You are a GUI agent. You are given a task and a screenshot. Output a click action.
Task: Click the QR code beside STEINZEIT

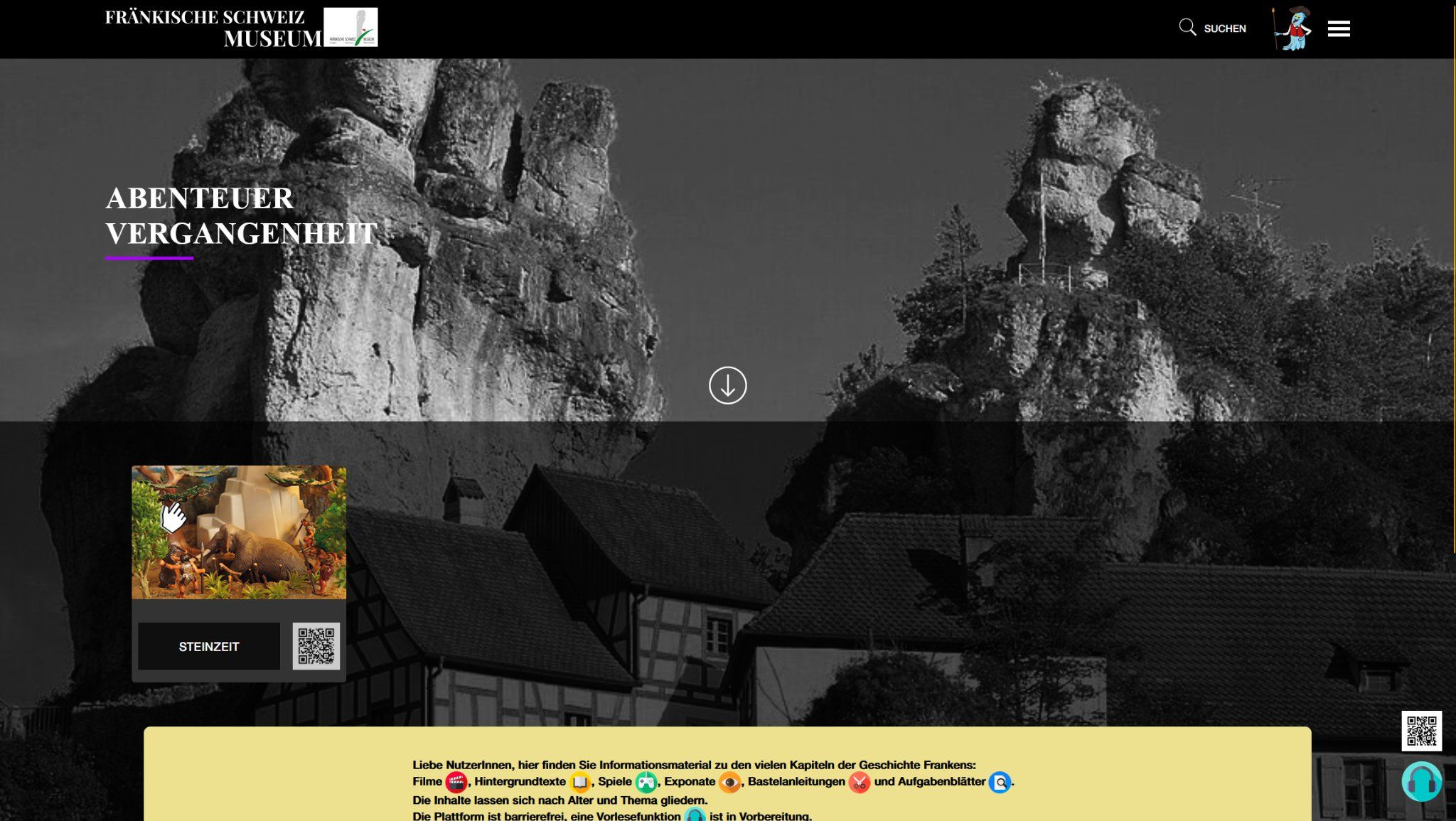pos(316,645)
